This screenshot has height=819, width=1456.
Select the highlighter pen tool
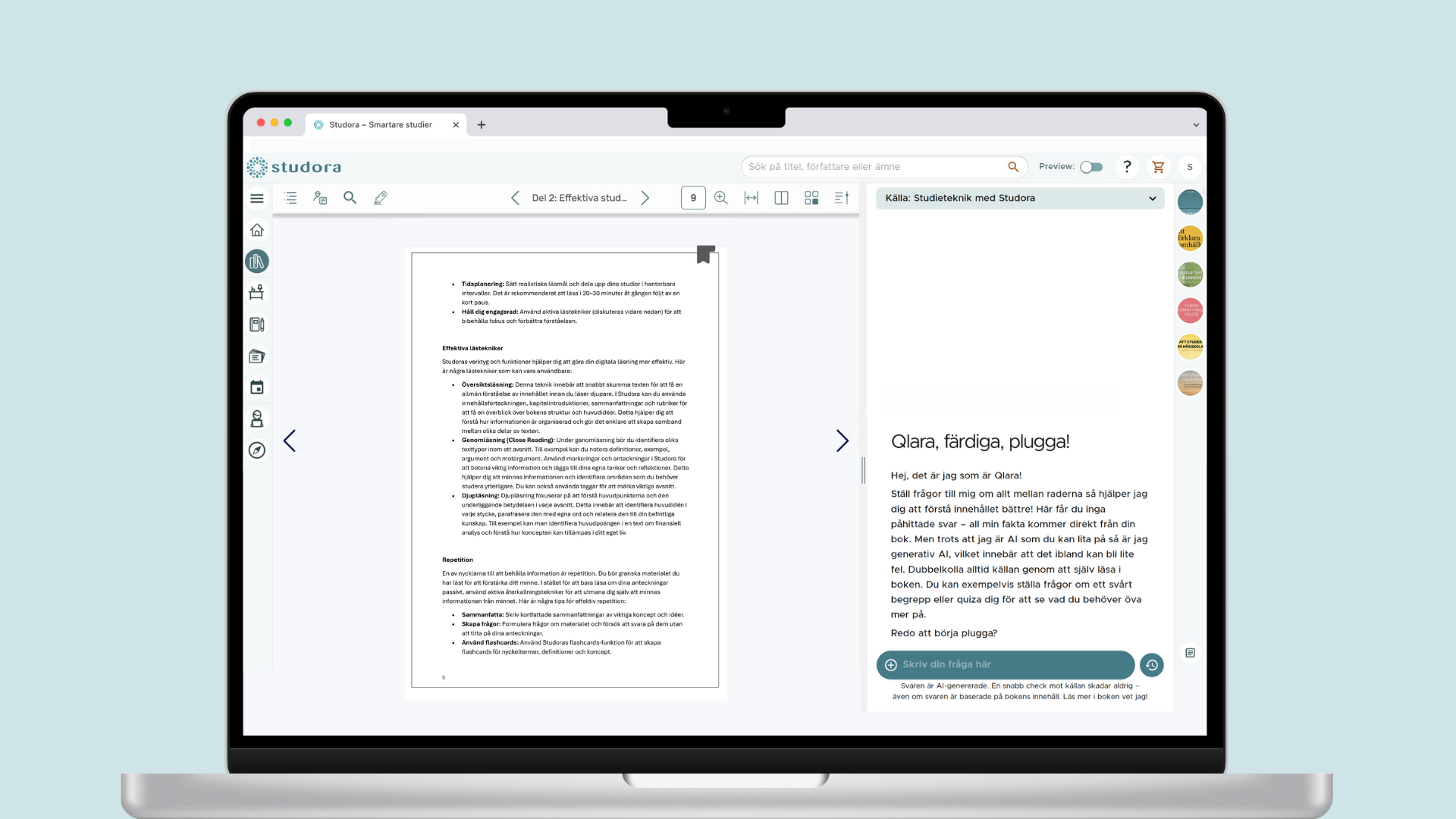click(381, 198)
